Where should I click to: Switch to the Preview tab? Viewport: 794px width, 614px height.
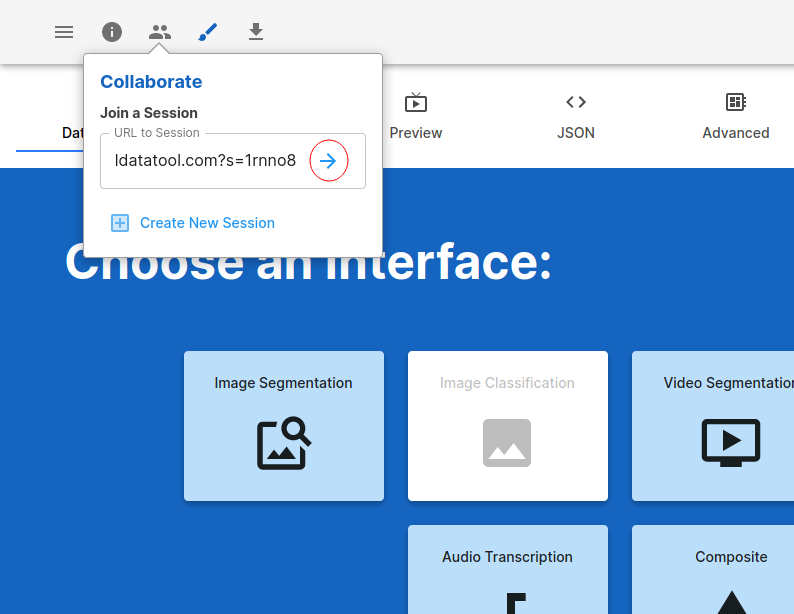416,117
